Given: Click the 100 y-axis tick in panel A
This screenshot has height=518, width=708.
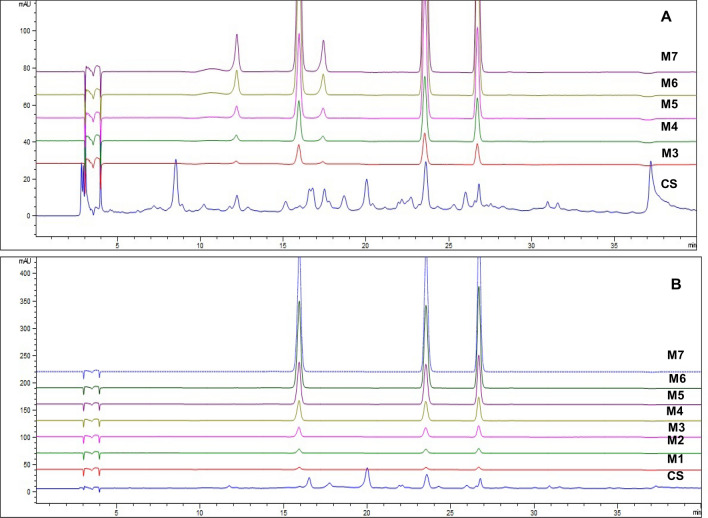Looking at the screenshot, I should [24, 31].
